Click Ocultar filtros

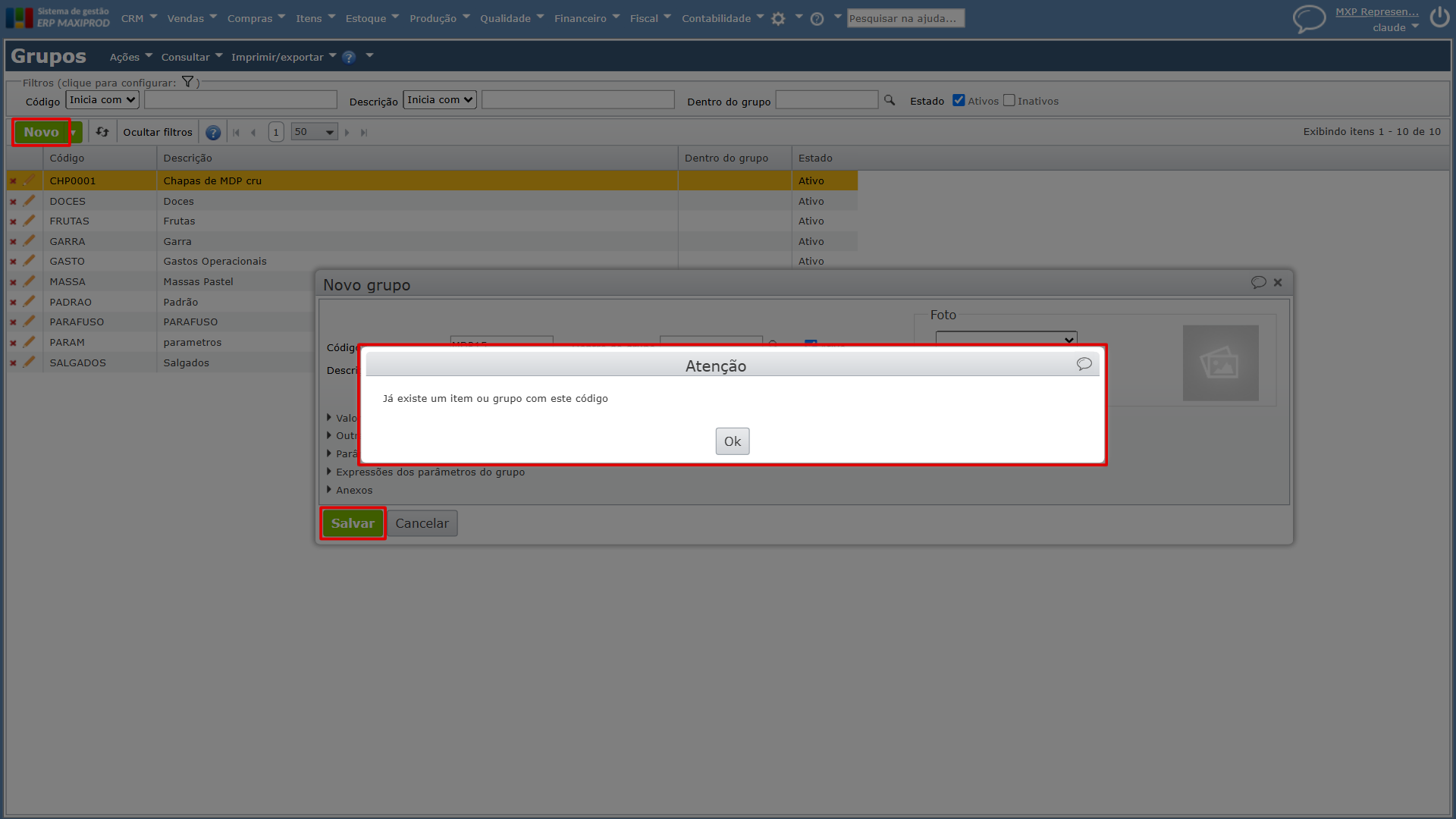pos(158,132)
